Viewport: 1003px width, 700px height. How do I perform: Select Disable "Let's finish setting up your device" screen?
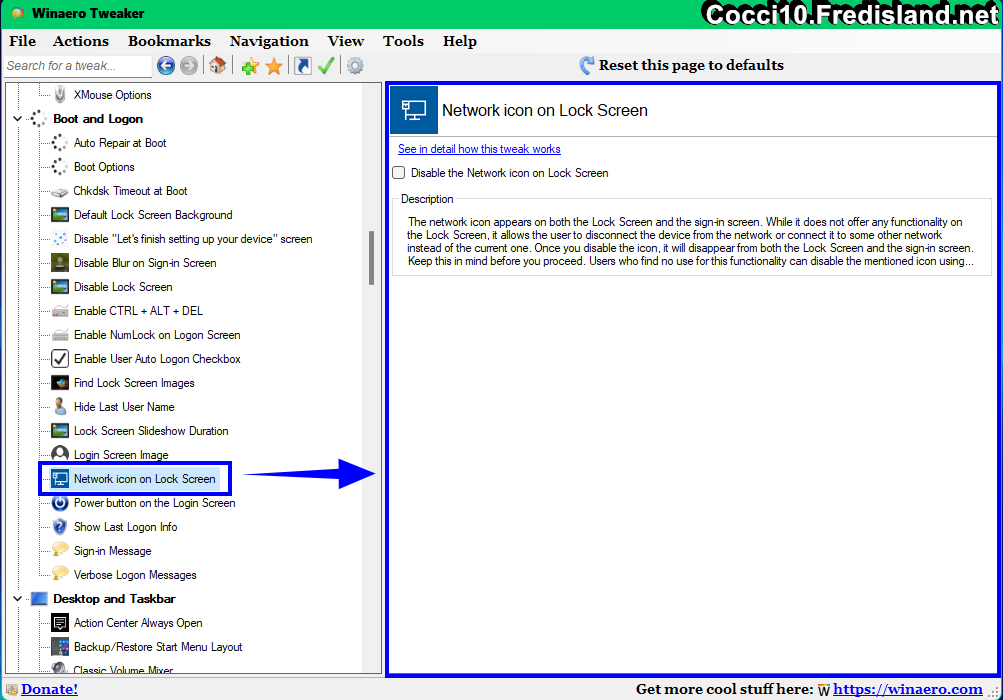point(193,239)
